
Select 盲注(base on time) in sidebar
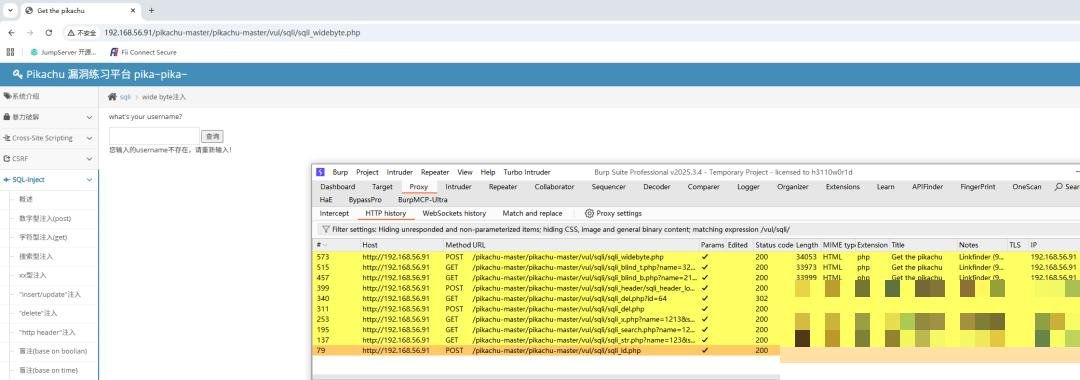click(48, 370)
